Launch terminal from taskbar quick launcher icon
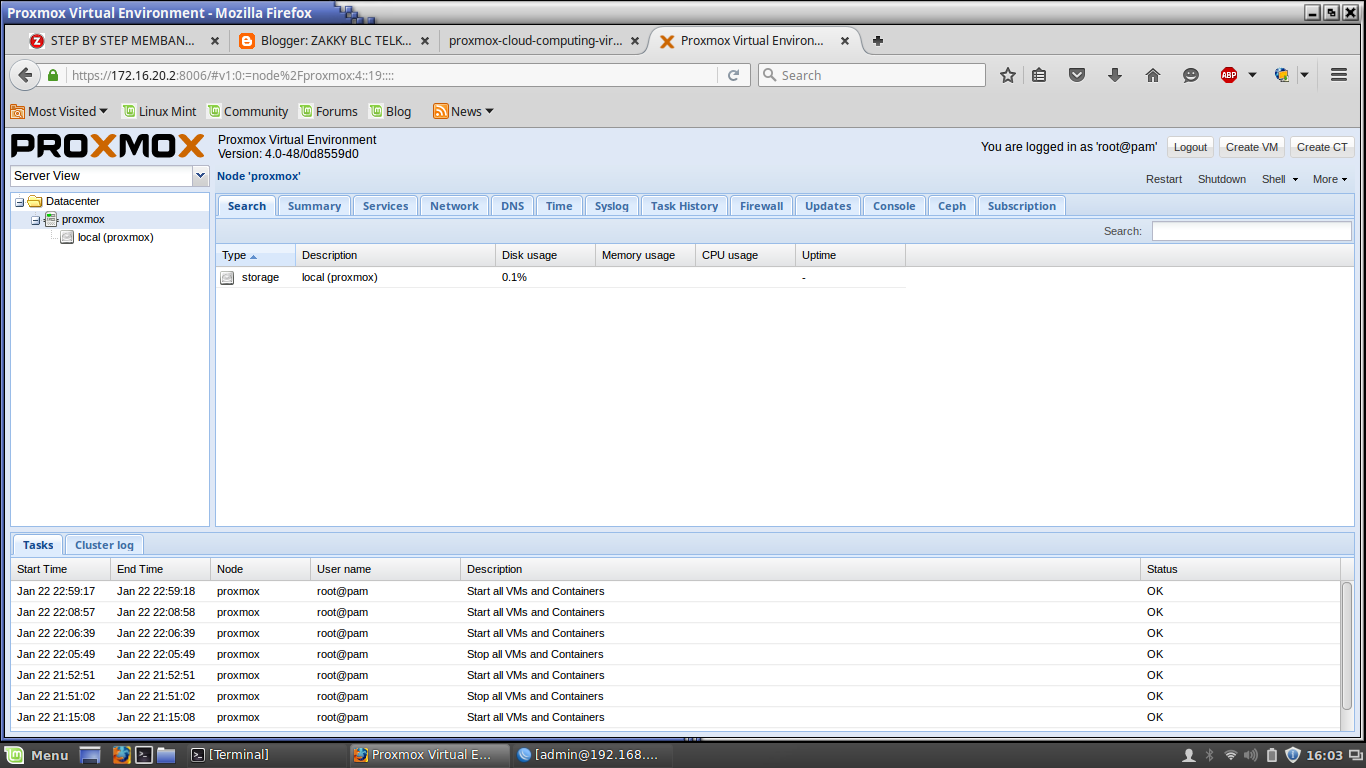Image resolution: width=1366 pixels, height=768 pixels. 144,755
